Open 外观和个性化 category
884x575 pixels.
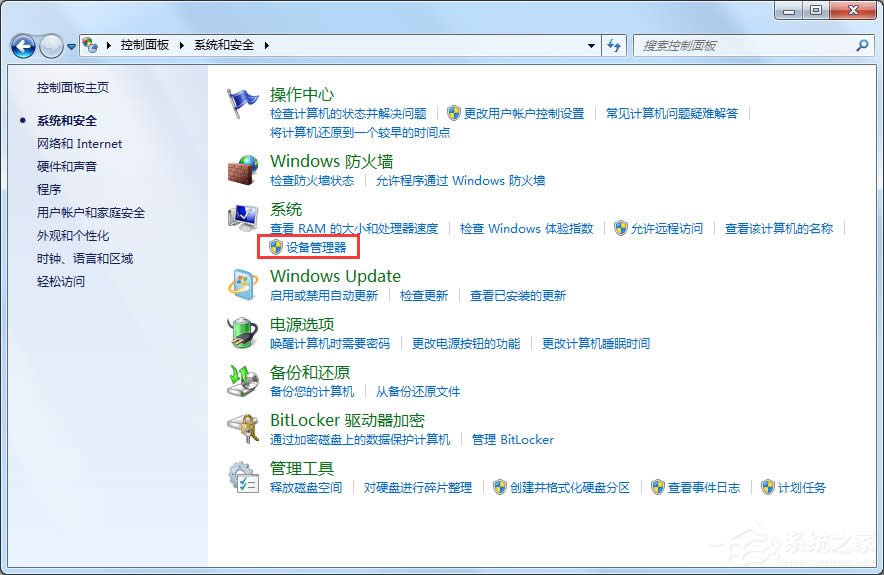tap(73, 236)
